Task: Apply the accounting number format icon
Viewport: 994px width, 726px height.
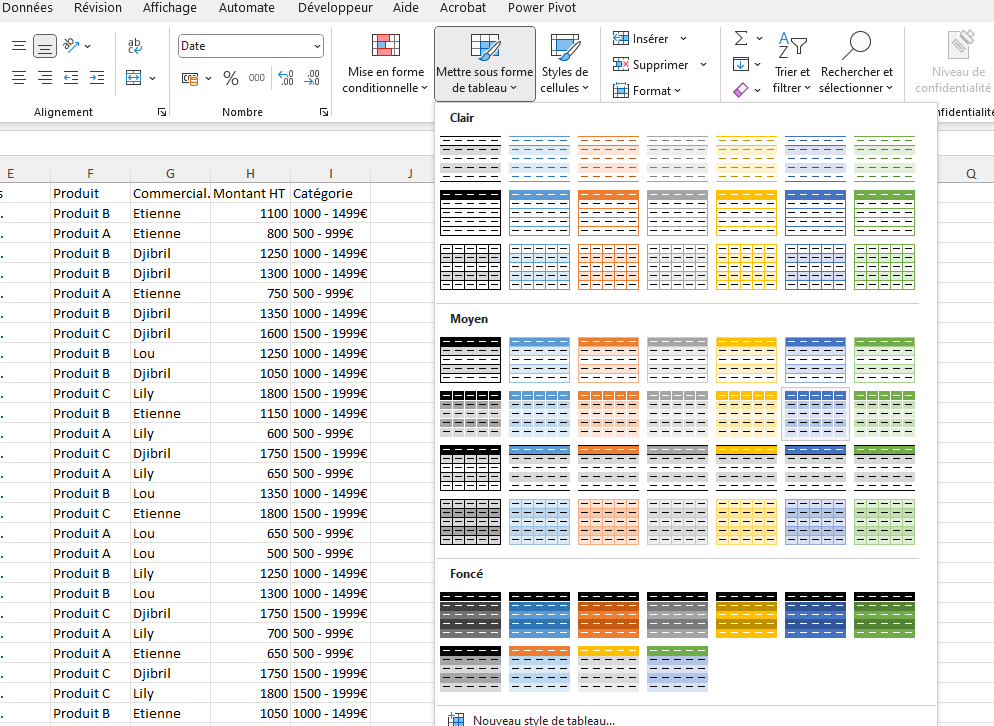Action: pyautogui.click(x=190, y=79)
